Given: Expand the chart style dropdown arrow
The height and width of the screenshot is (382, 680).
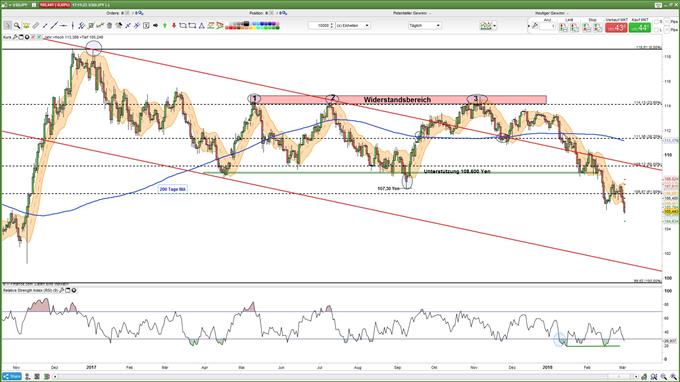Looking at the screenshot, I should click(494, 26).
